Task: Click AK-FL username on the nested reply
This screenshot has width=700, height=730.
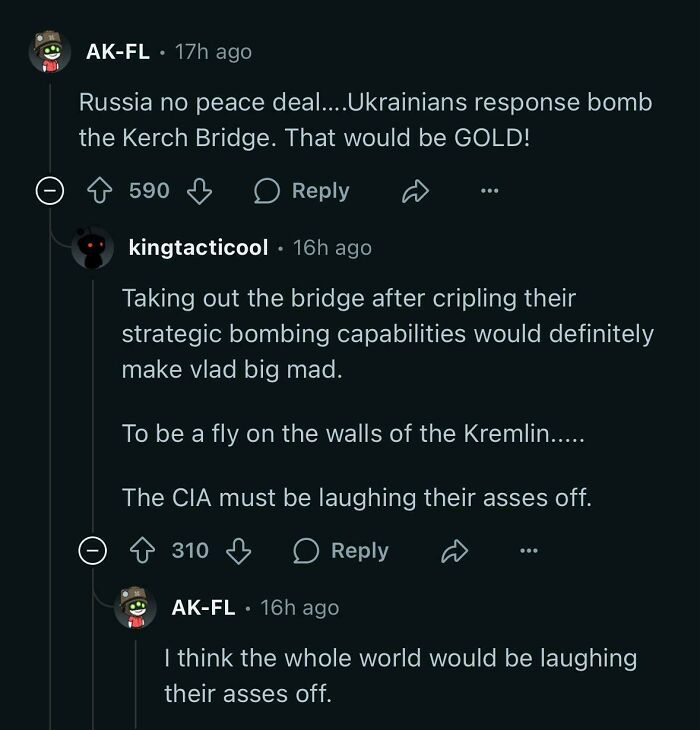Action: point(204,607)
